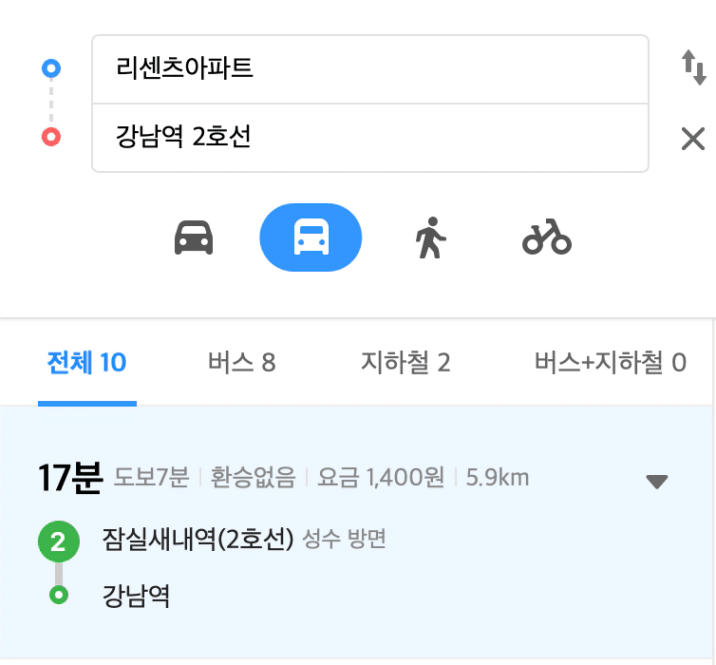Viewport: 716px width, 665px height.
Task: Select 잠실새내역(2호선) departure station
Action: 198,539
